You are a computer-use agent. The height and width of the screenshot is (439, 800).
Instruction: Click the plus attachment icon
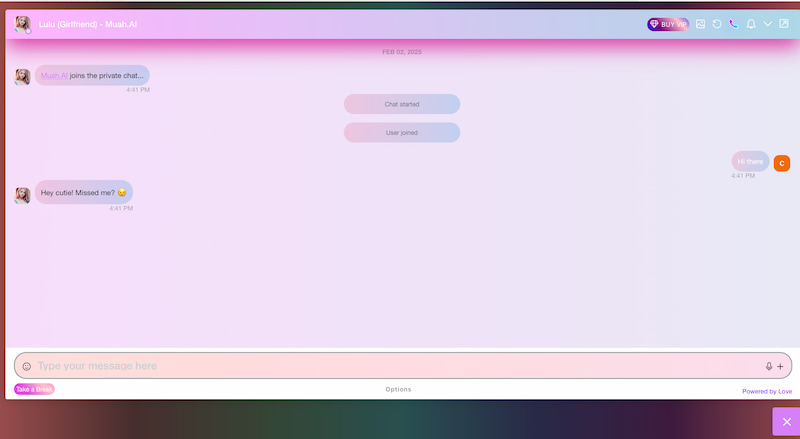click(x=780, y=366)
